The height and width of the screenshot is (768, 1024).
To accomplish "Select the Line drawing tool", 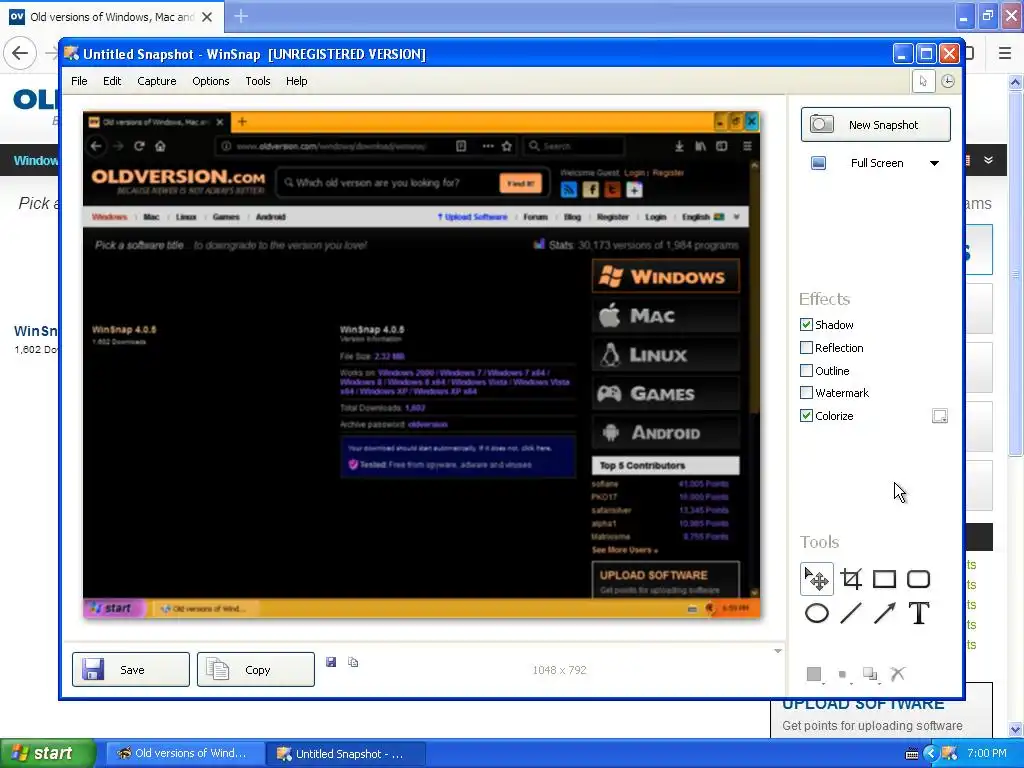I will 850,613.
